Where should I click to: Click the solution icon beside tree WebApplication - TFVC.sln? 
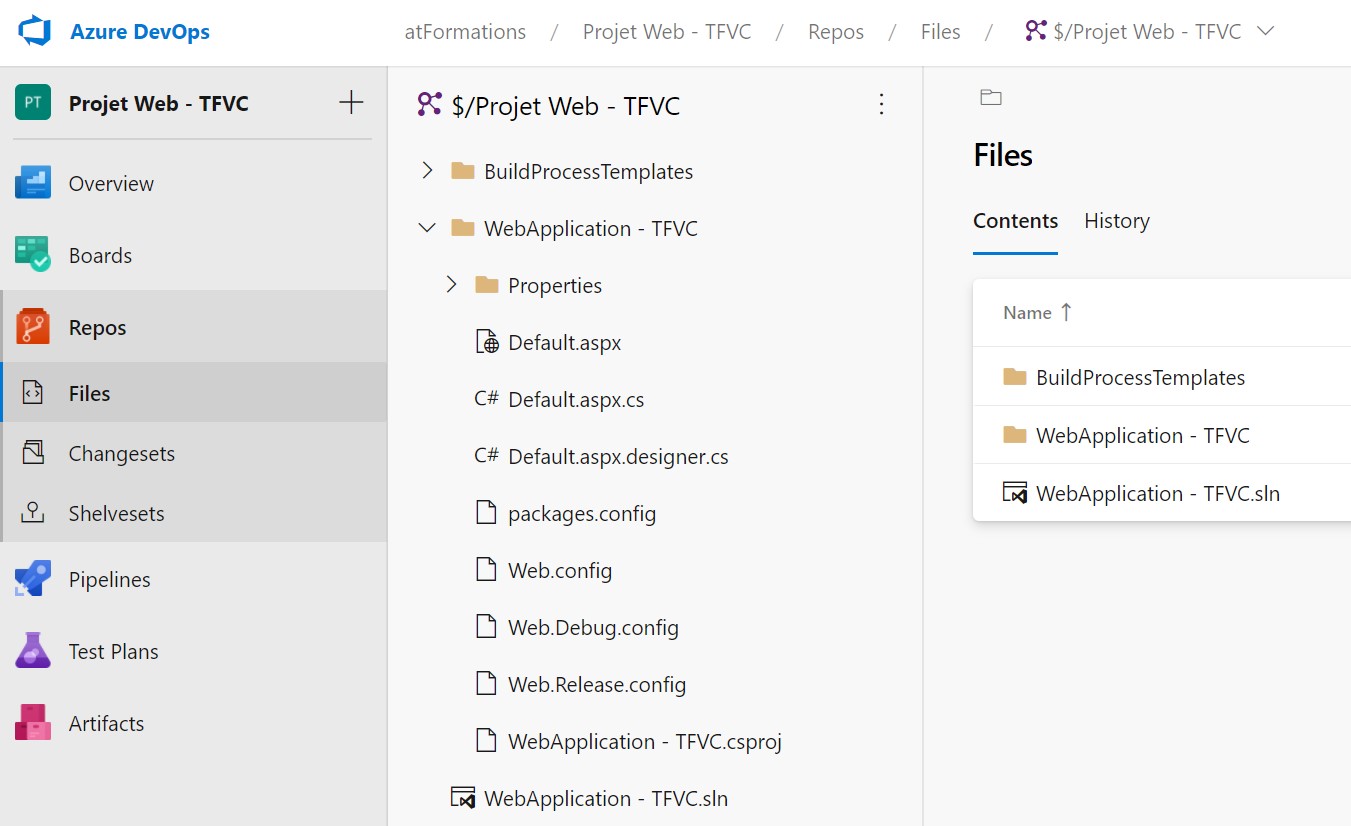tap(462, 798)
